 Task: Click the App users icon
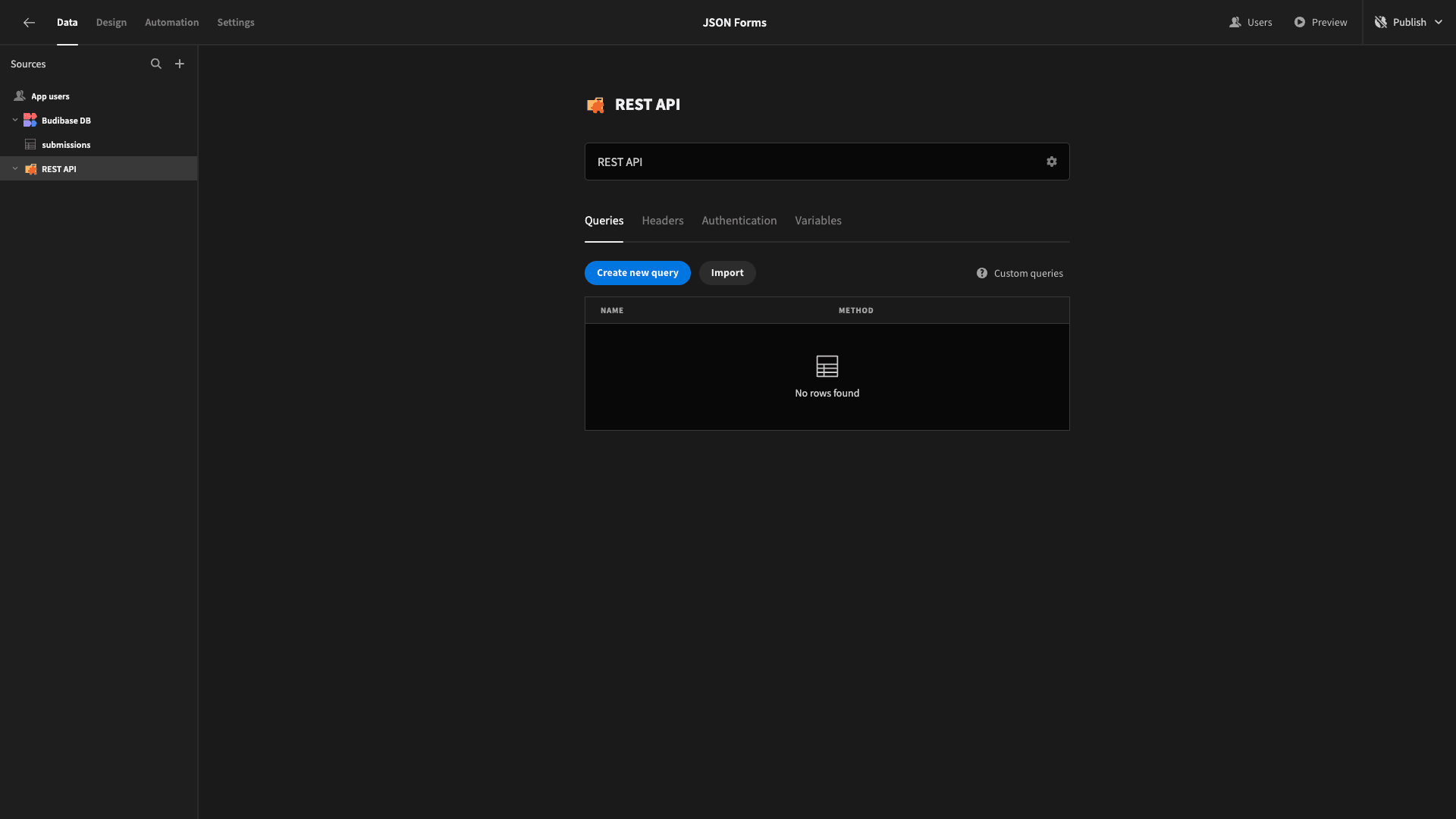(20, 96)
